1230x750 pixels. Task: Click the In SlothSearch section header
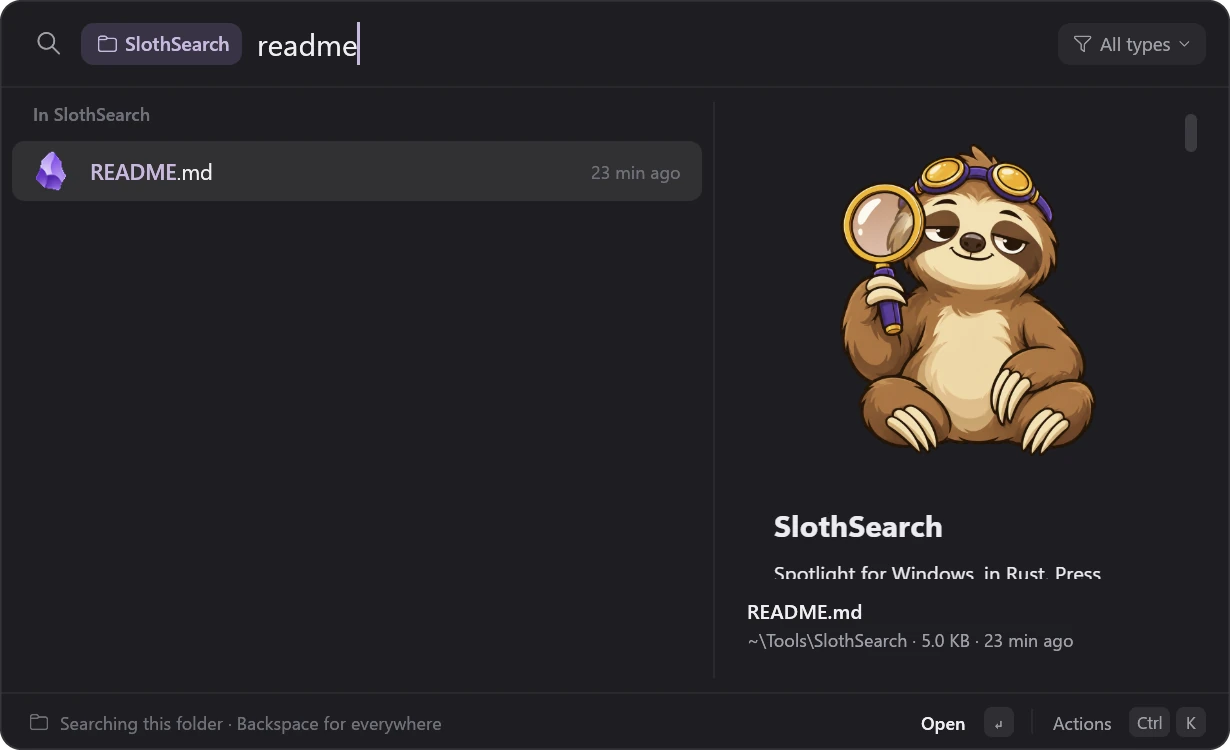pos(91,114)
